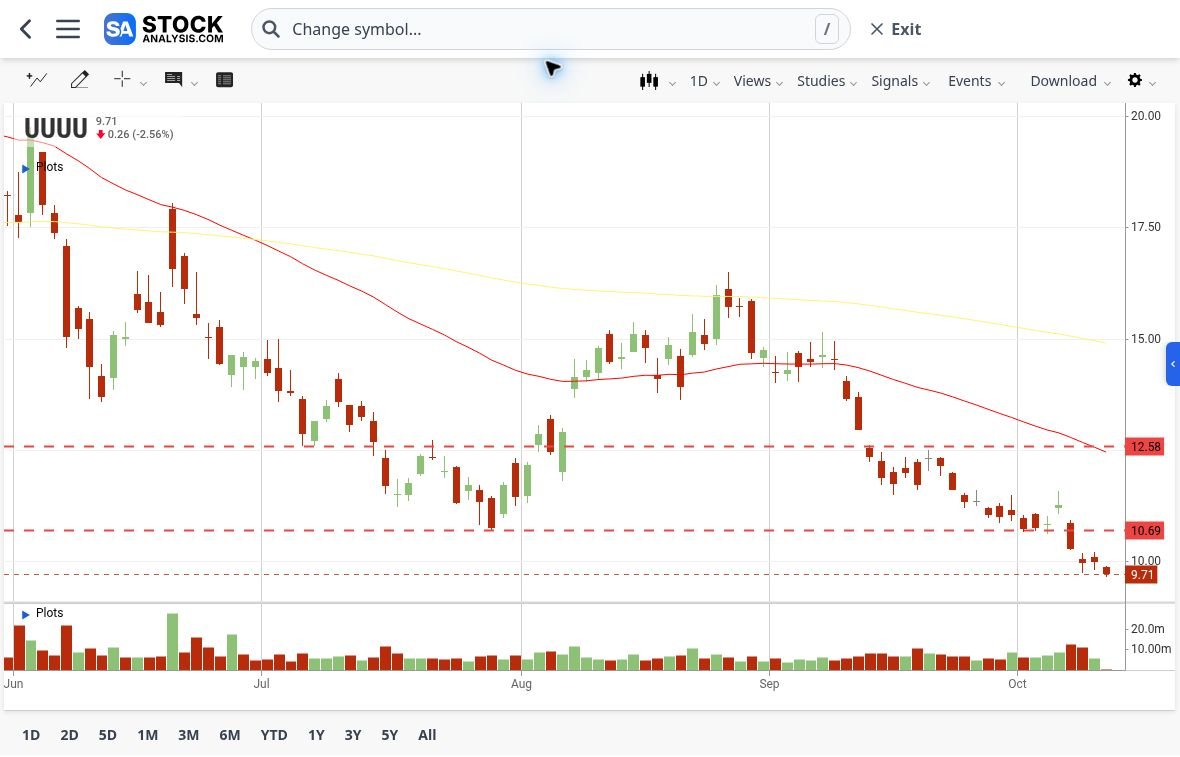Open the Download menu

(x=1070, y=81)
